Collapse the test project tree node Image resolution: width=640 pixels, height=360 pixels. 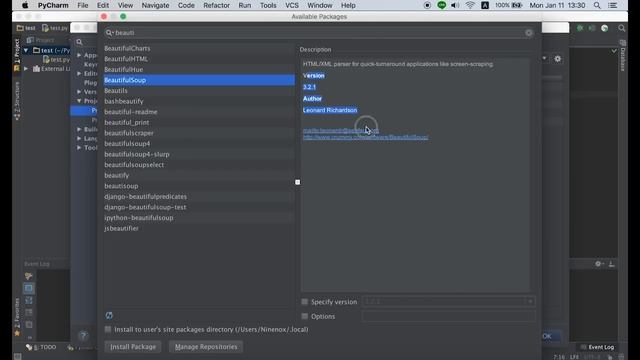(26, 50)
